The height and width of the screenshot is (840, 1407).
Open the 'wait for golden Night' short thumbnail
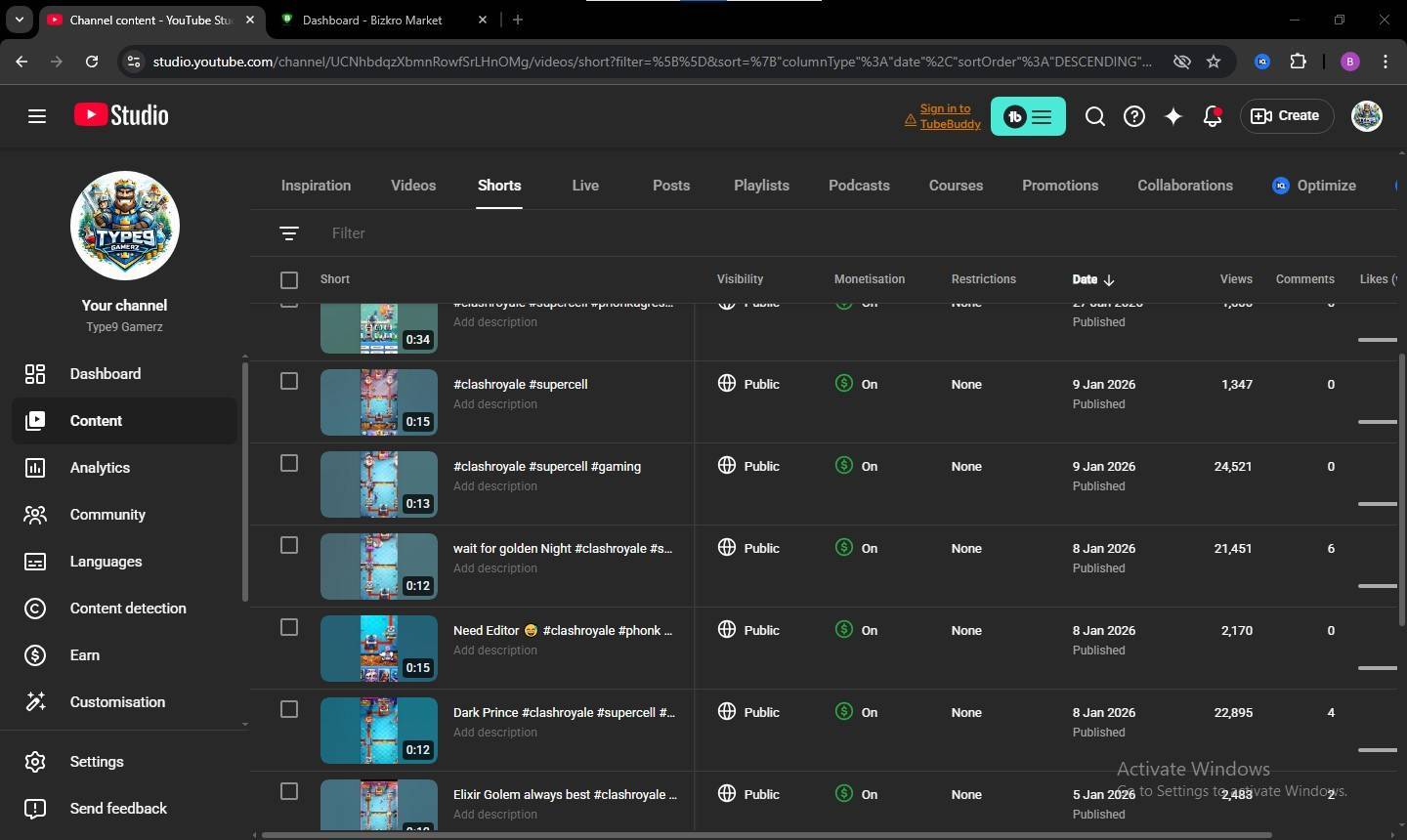(378, 567)
